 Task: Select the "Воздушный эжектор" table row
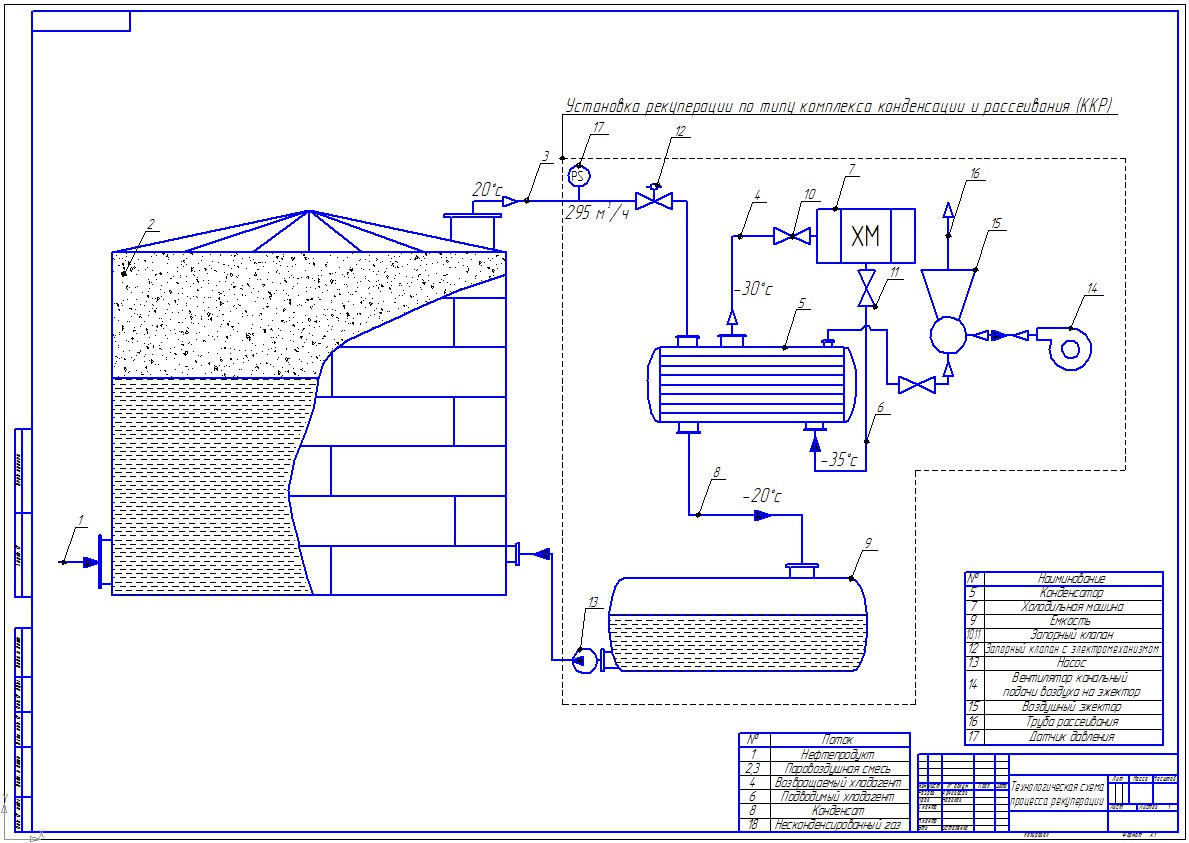click(x=1064, y=707)
